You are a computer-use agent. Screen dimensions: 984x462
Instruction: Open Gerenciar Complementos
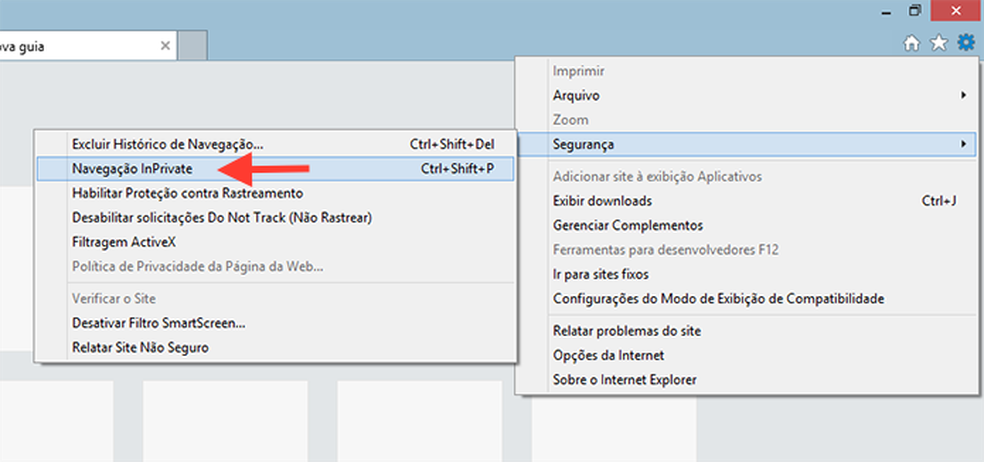(746, 225)
